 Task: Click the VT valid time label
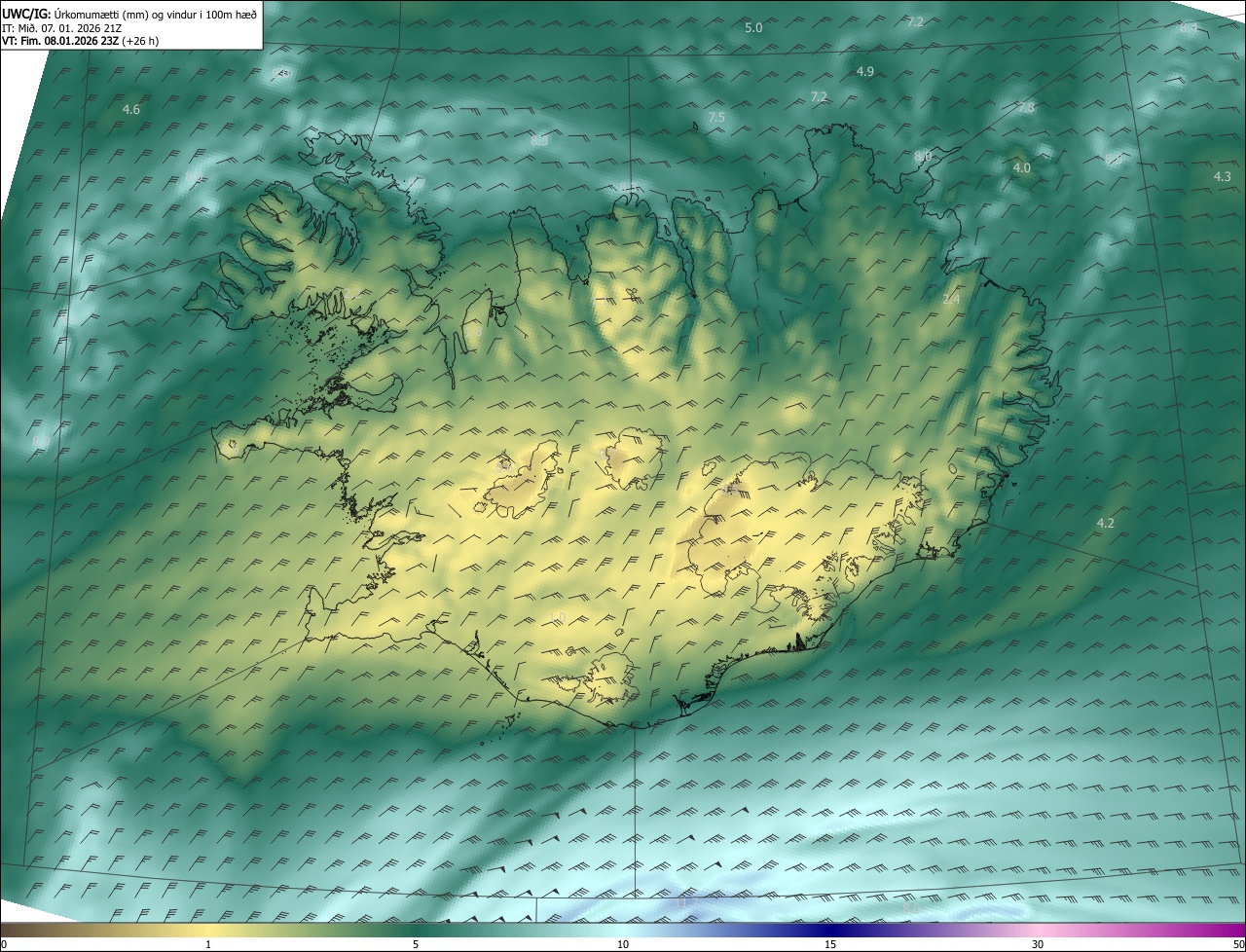80,41
